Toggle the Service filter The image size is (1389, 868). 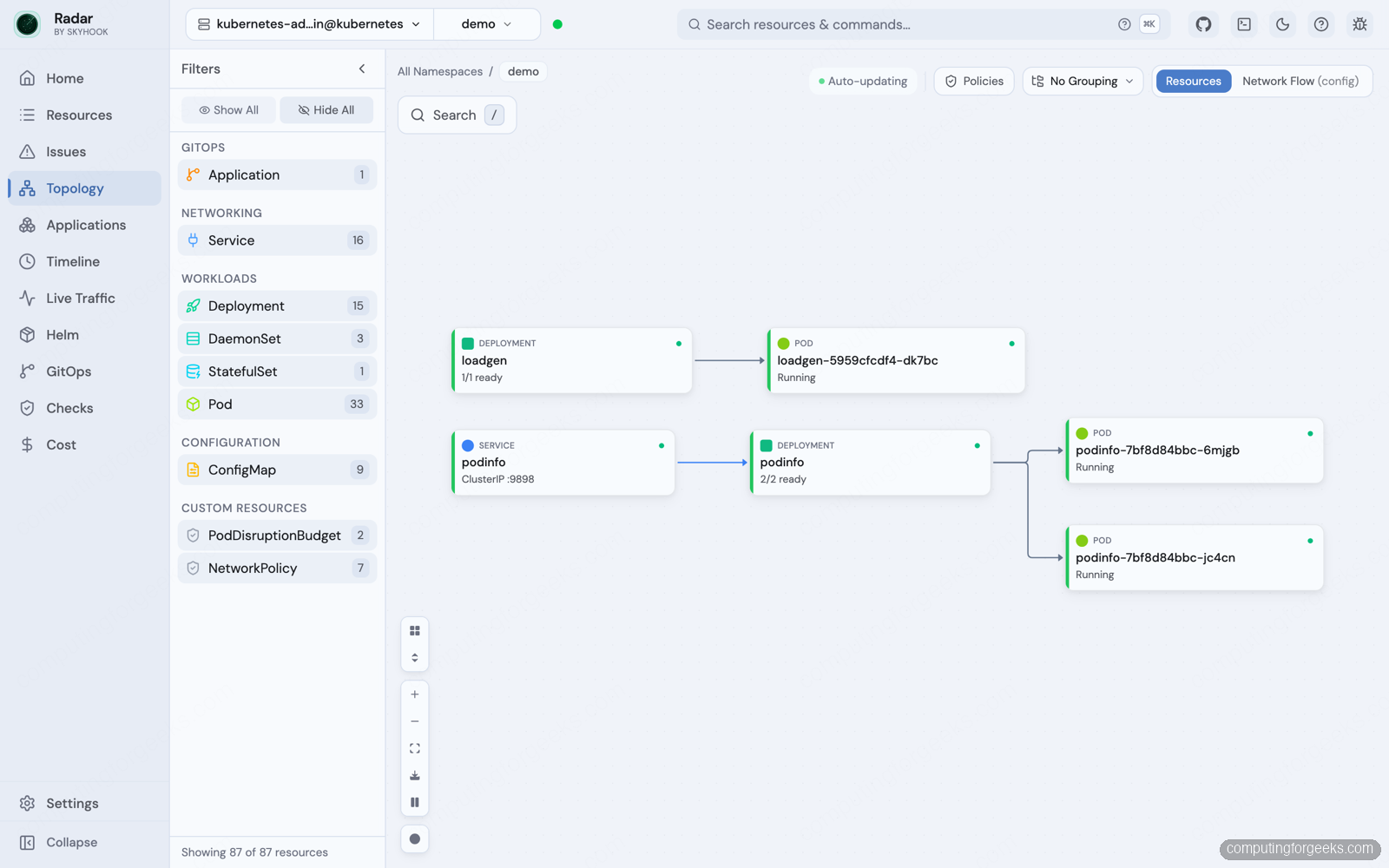click(277, 240)
